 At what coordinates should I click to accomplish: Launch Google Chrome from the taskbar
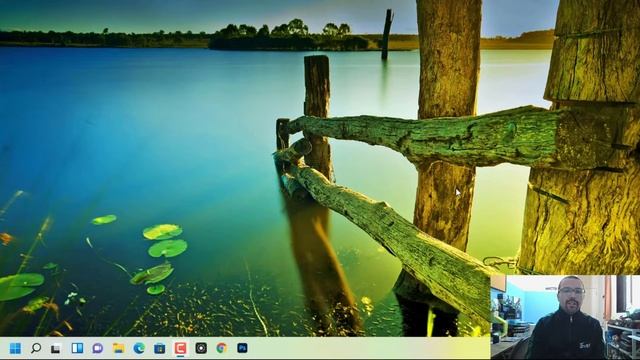(x=222, y=348)
